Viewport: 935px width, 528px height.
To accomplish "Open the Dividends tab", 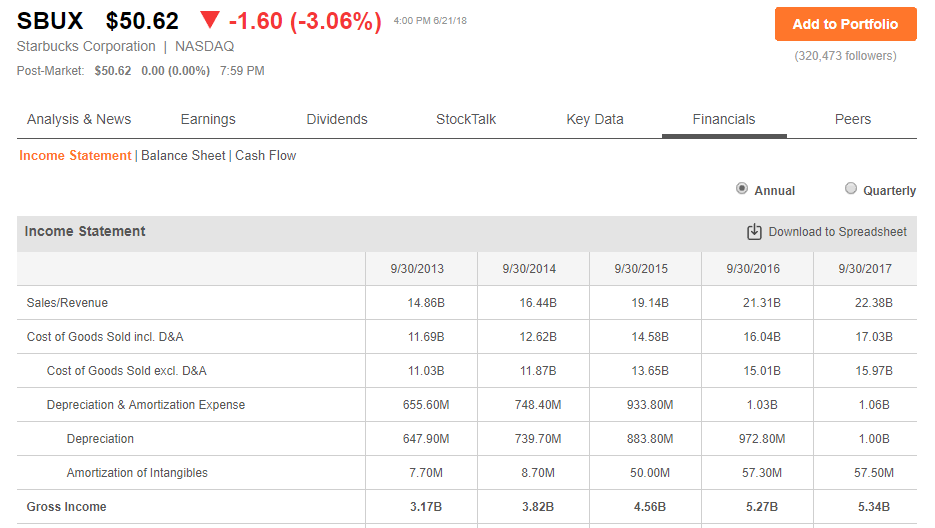I will pos(337,119).
